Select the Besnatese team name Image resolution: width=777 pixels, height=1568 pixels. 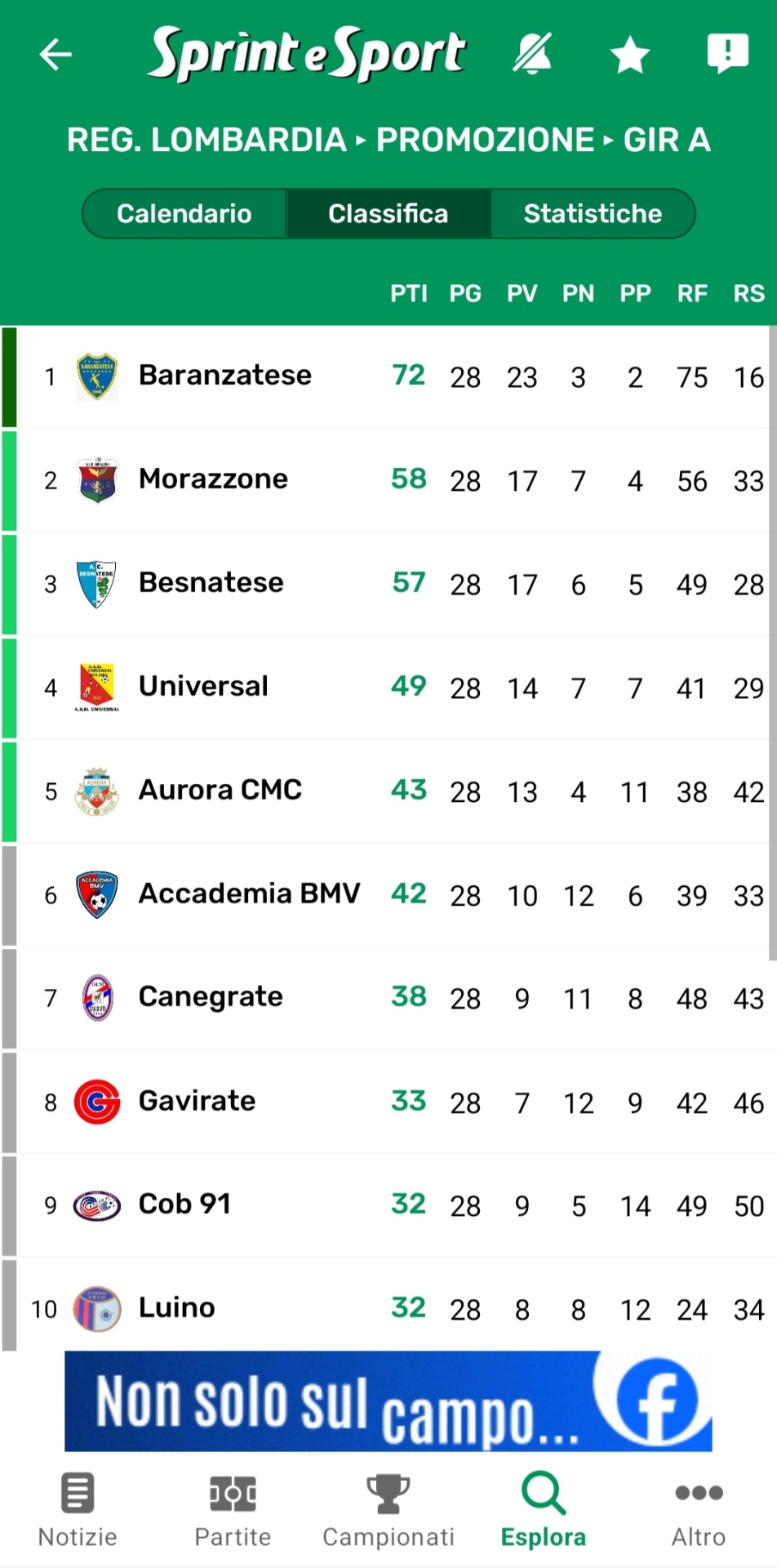coord(211,582)
